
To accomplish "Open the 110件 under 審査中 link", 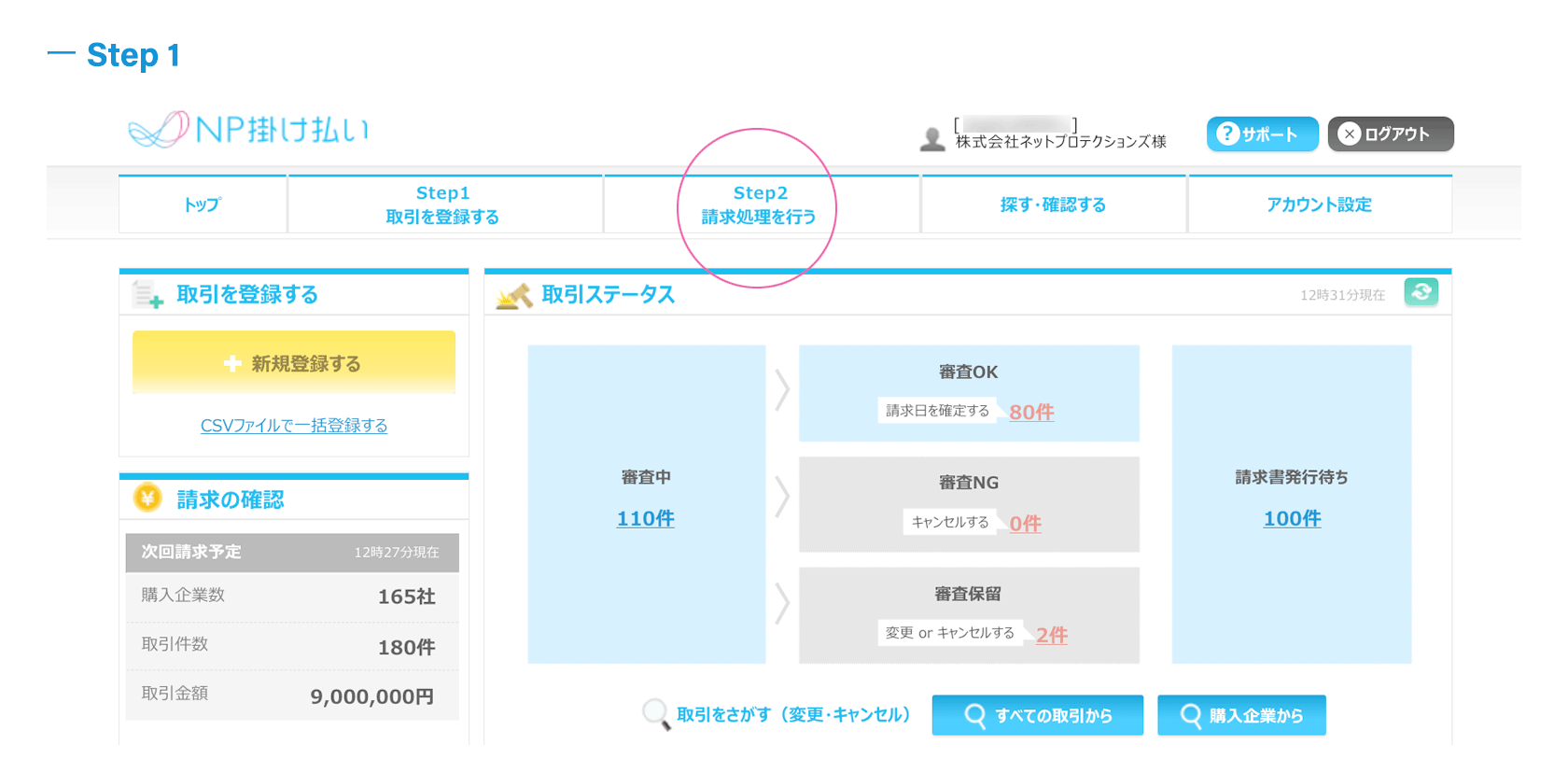I will (x=646, y=518).
